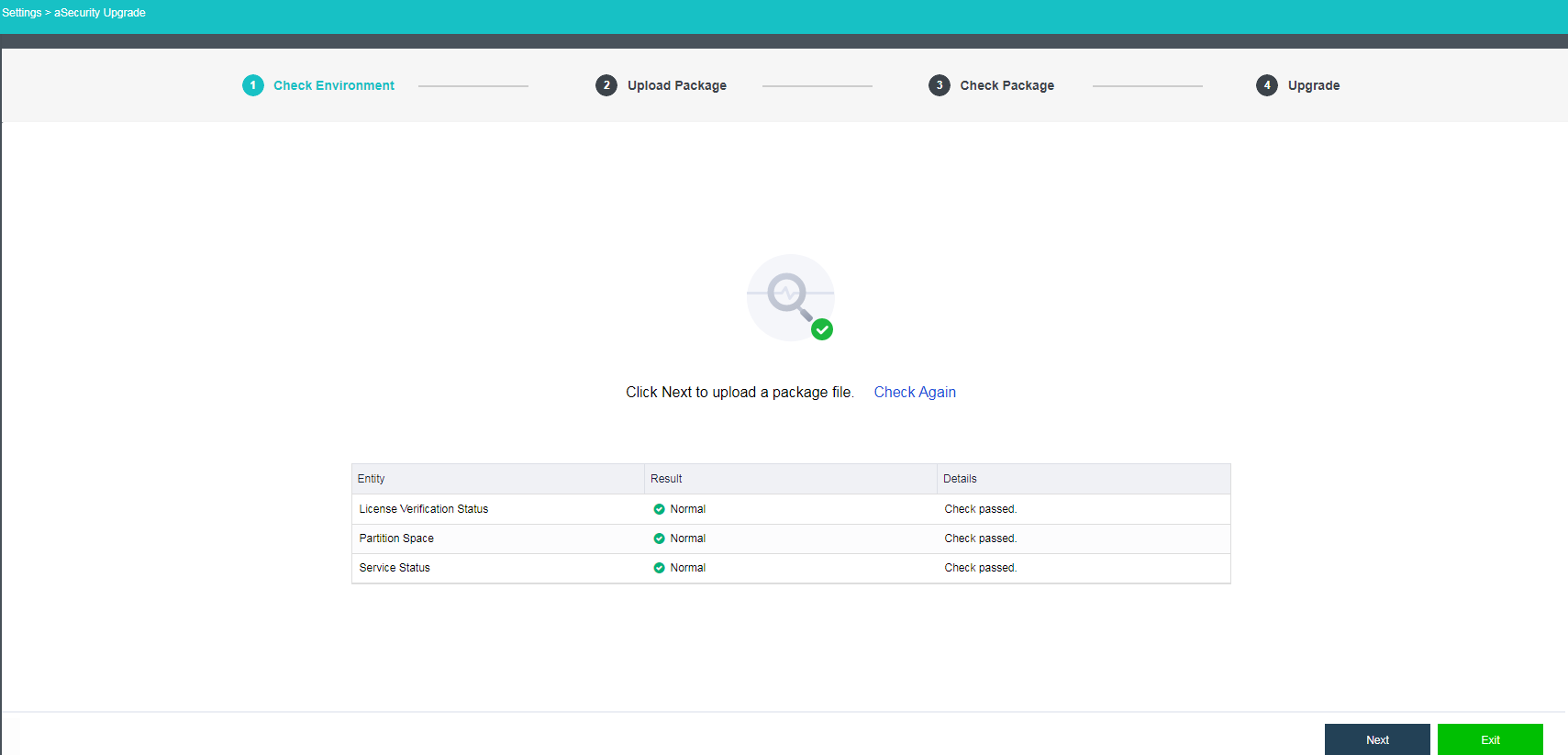The height and width of the screenshot is (755, 1568).
Task: Click the step 3 number circle
Action: pyautogui.click(x=939, y=85)
